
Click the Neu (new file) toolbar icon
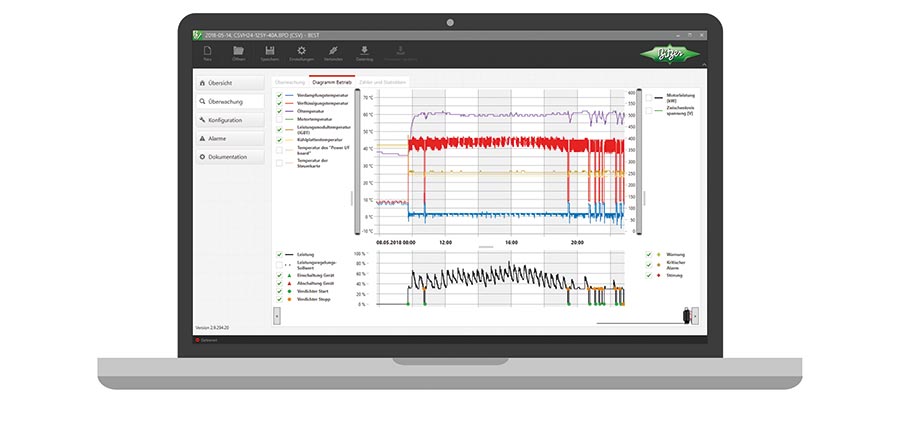207,52
